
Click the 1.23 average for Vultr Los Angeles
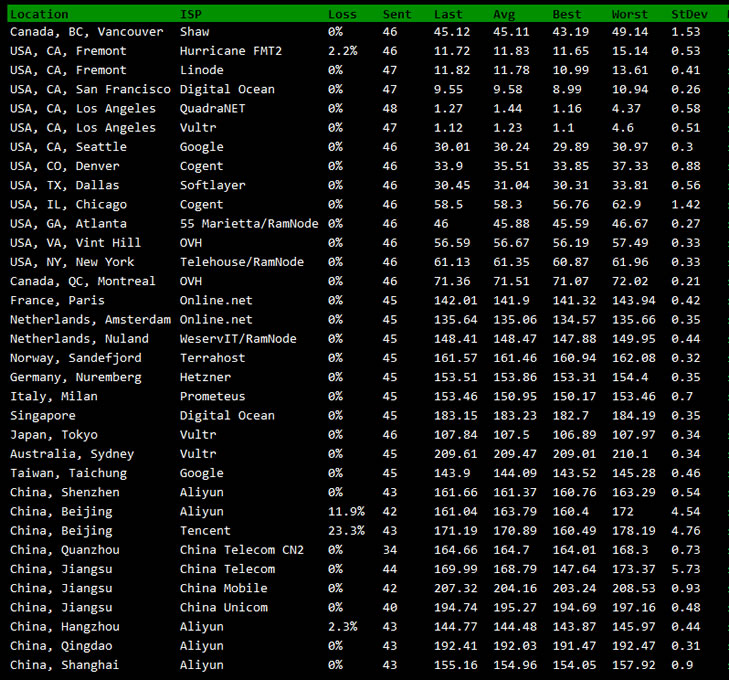pos(508,128)
